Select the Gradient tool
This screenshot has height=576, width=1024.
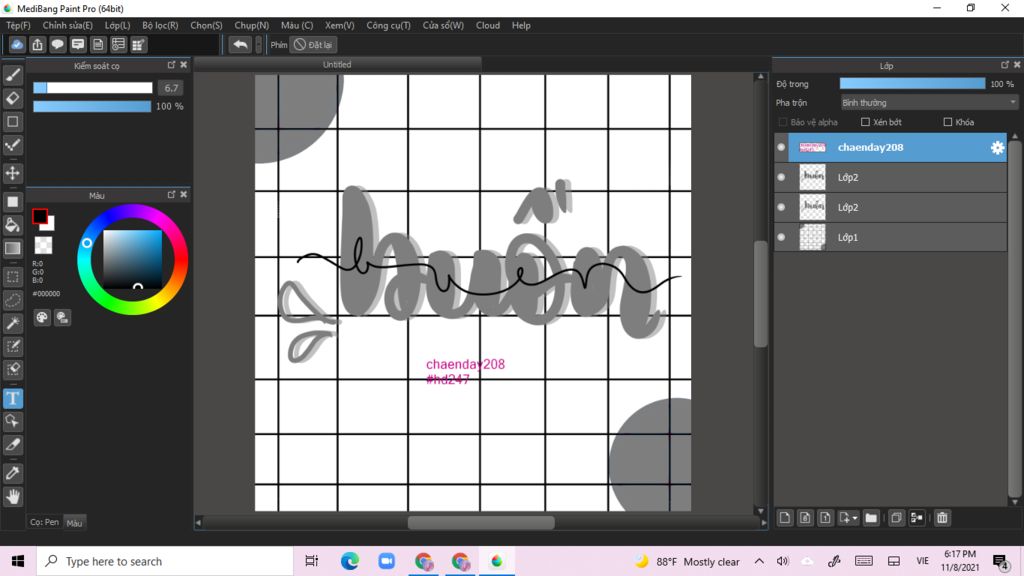tap(12, 248)
